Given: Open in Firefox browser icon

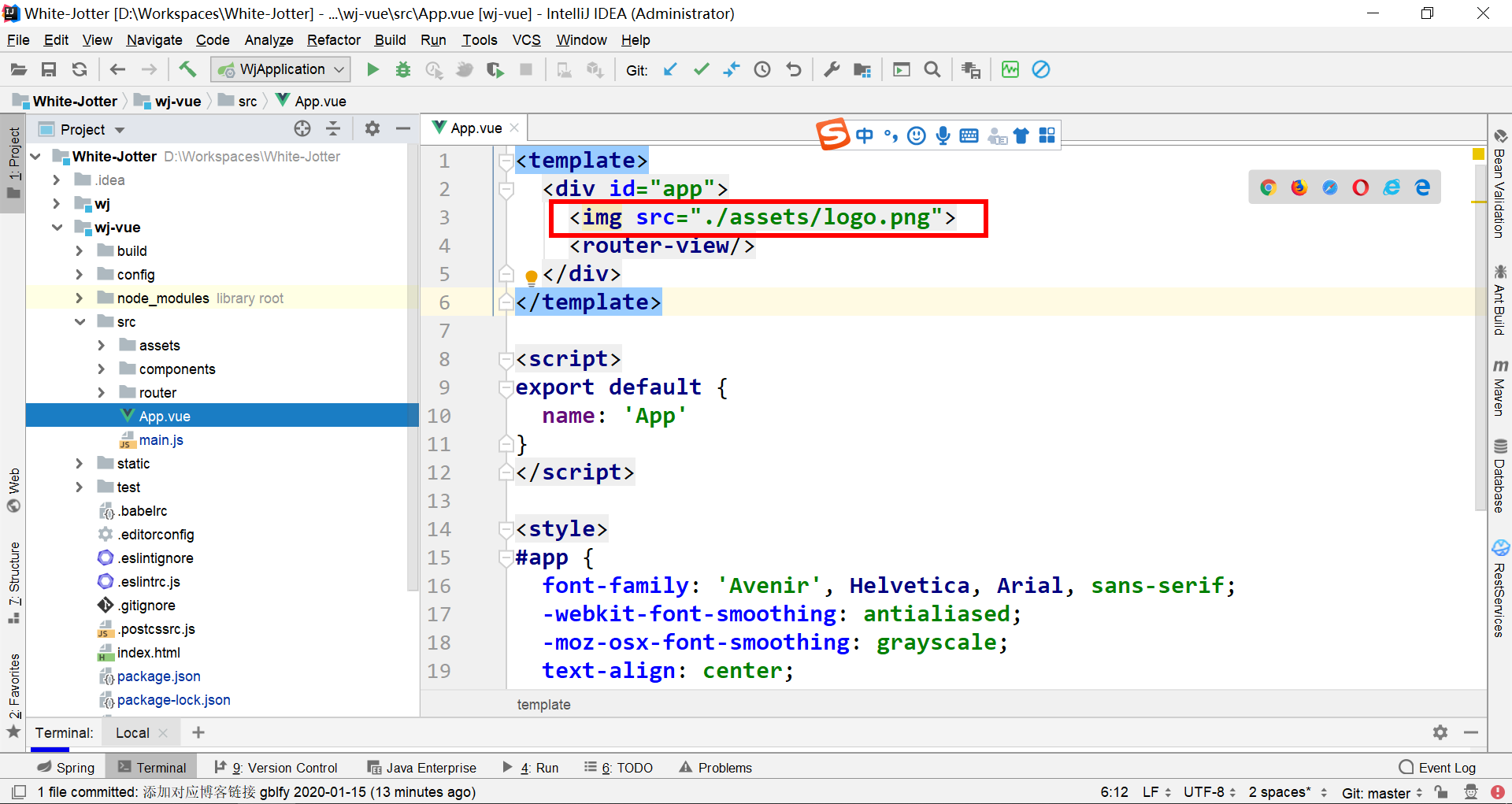Looking at the screenshot, I should [x=1299, y=187].
